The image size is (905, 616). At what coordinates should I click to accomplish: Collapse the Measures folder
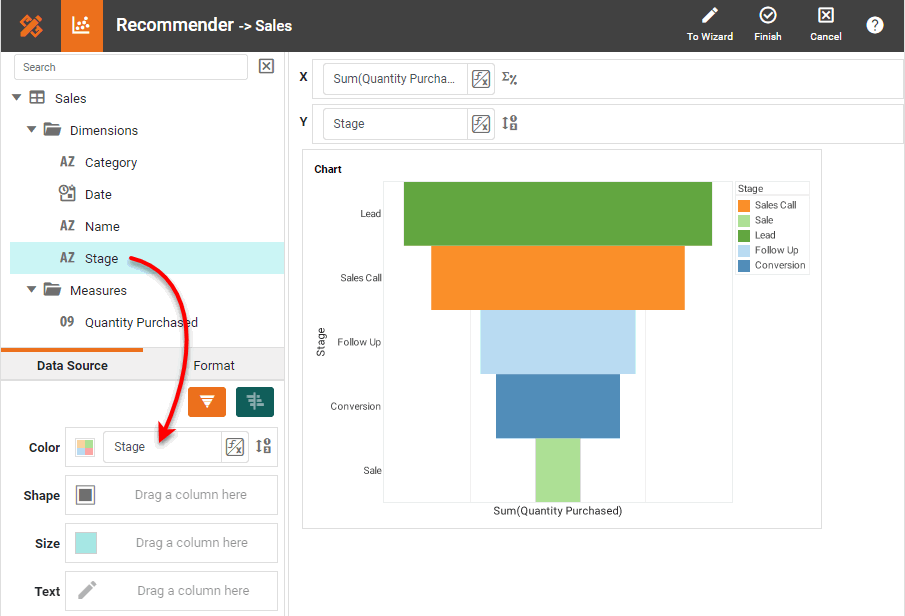32,290
